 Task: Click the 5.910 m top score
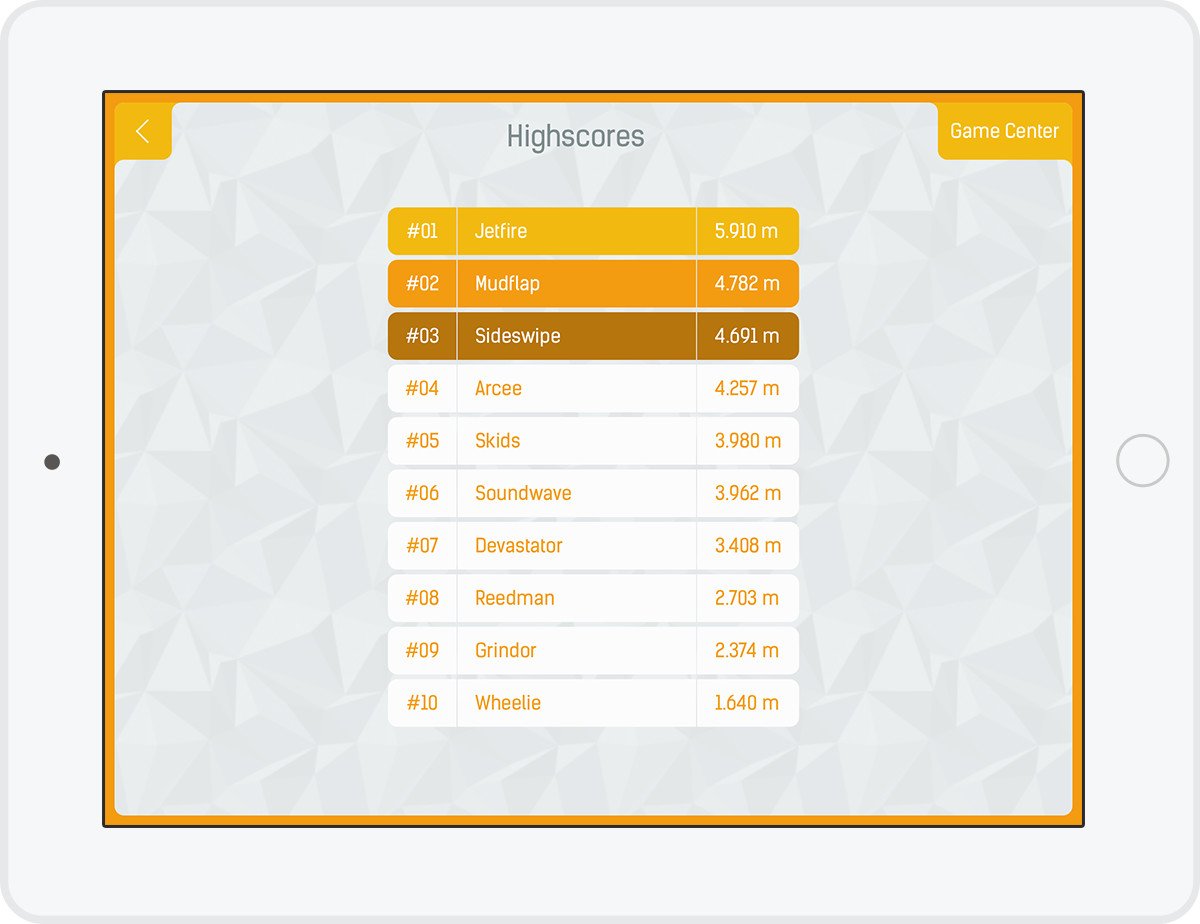coord(746,231)
